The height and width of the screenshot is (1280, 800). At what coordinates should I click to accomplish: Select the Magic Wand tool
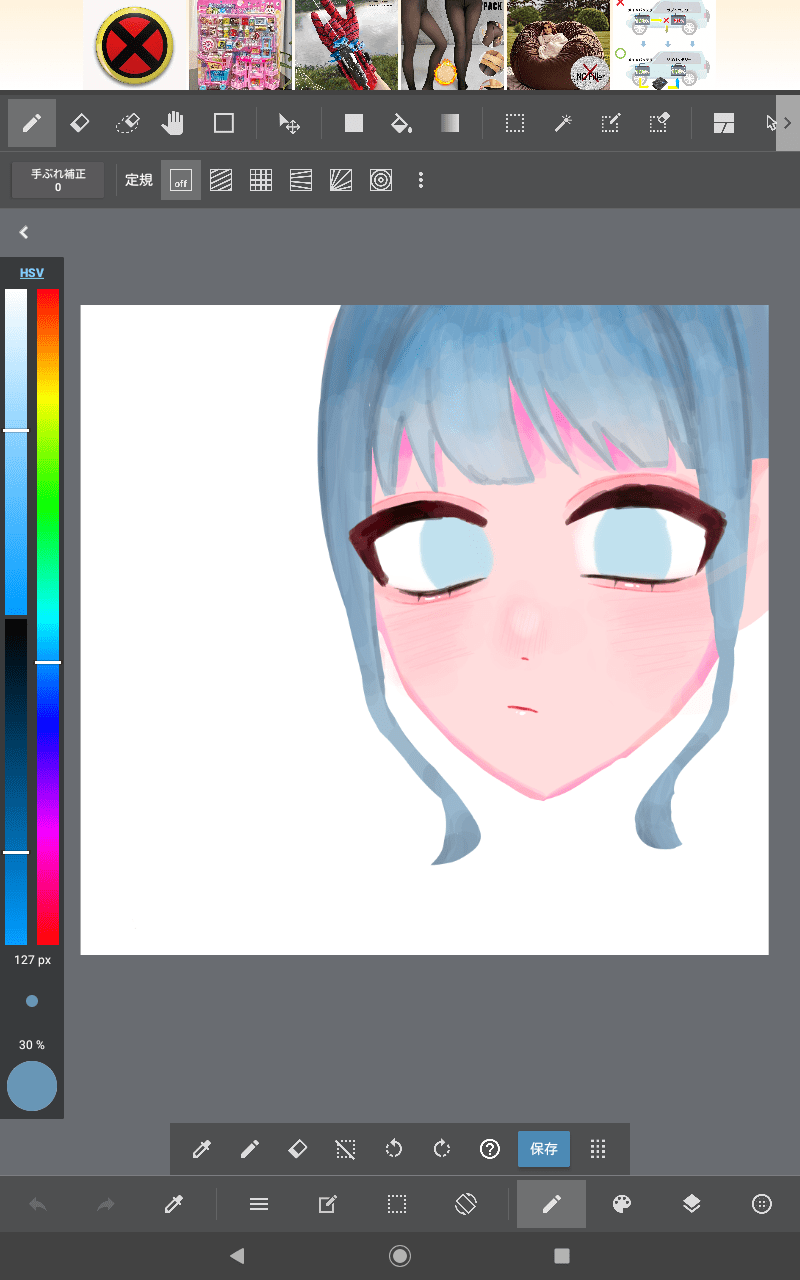[x=563, y=123]
